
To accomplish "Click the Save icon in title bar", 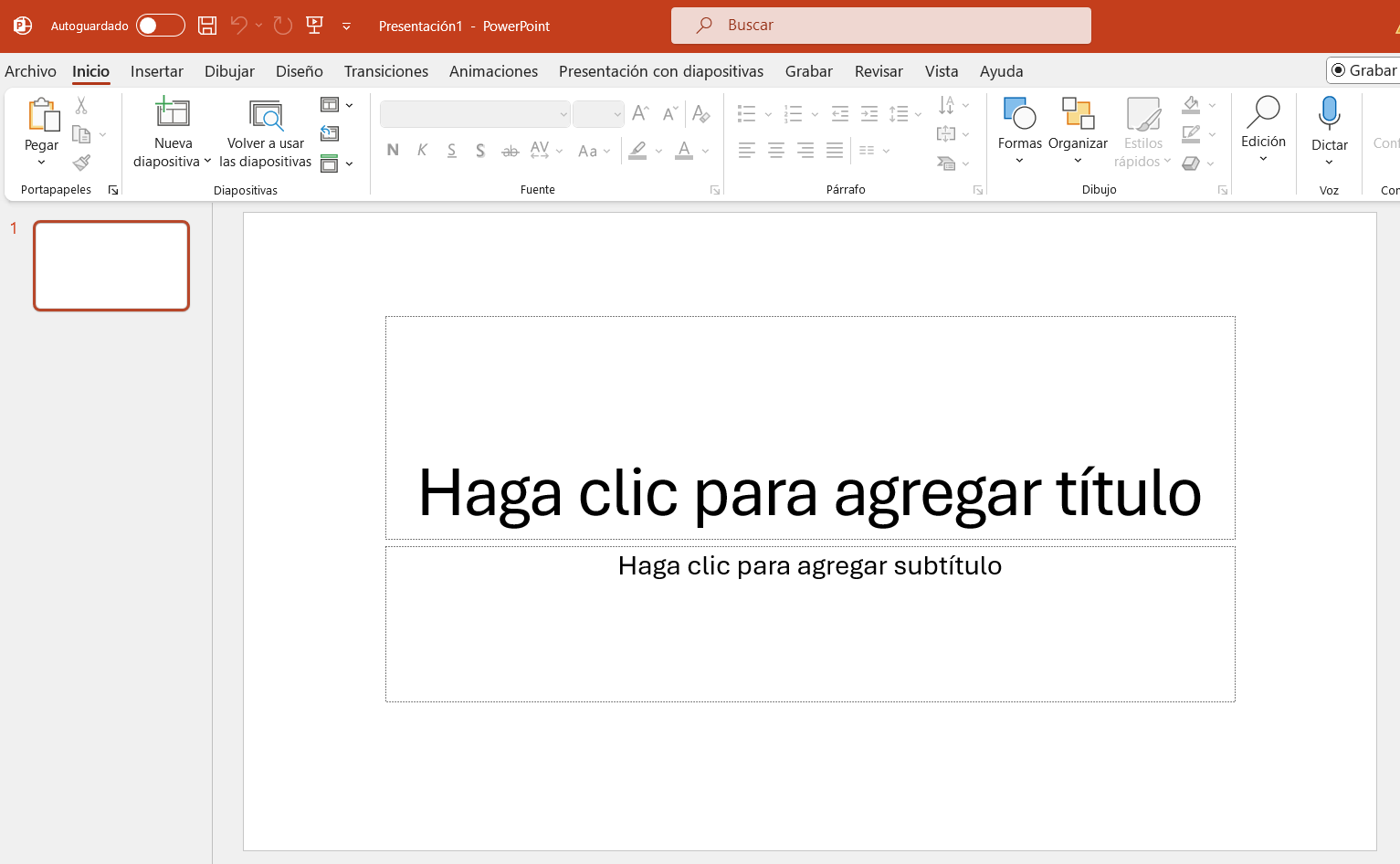I will pos(207,26).
